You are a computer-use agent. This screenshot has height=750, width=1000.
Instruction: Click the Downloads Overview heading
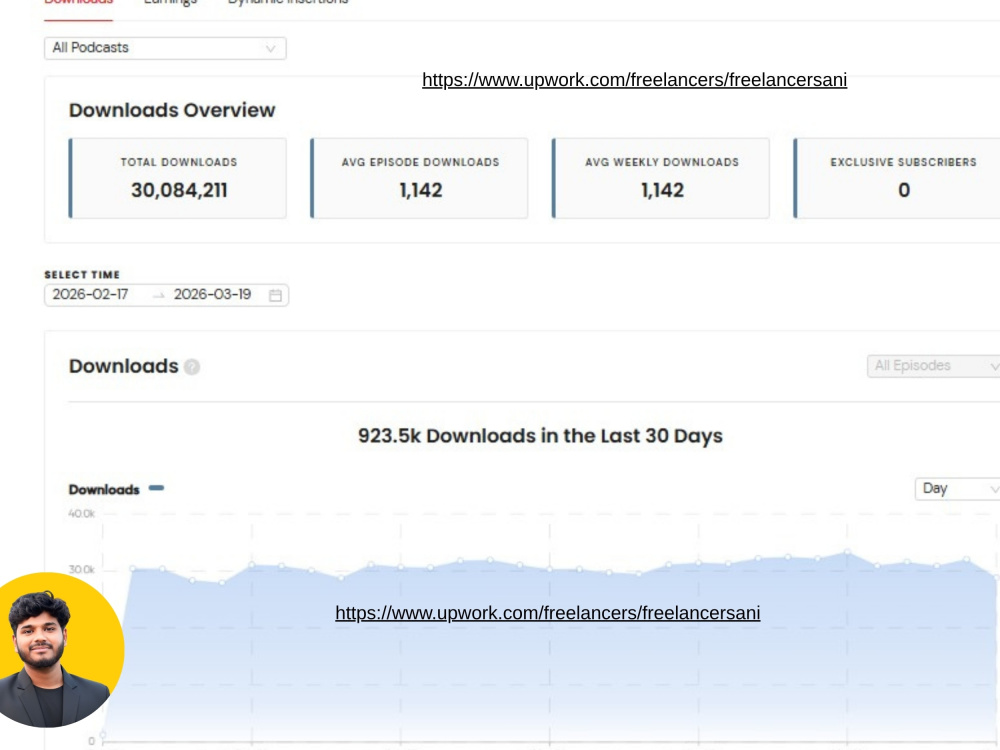click(x=172, y=110)
